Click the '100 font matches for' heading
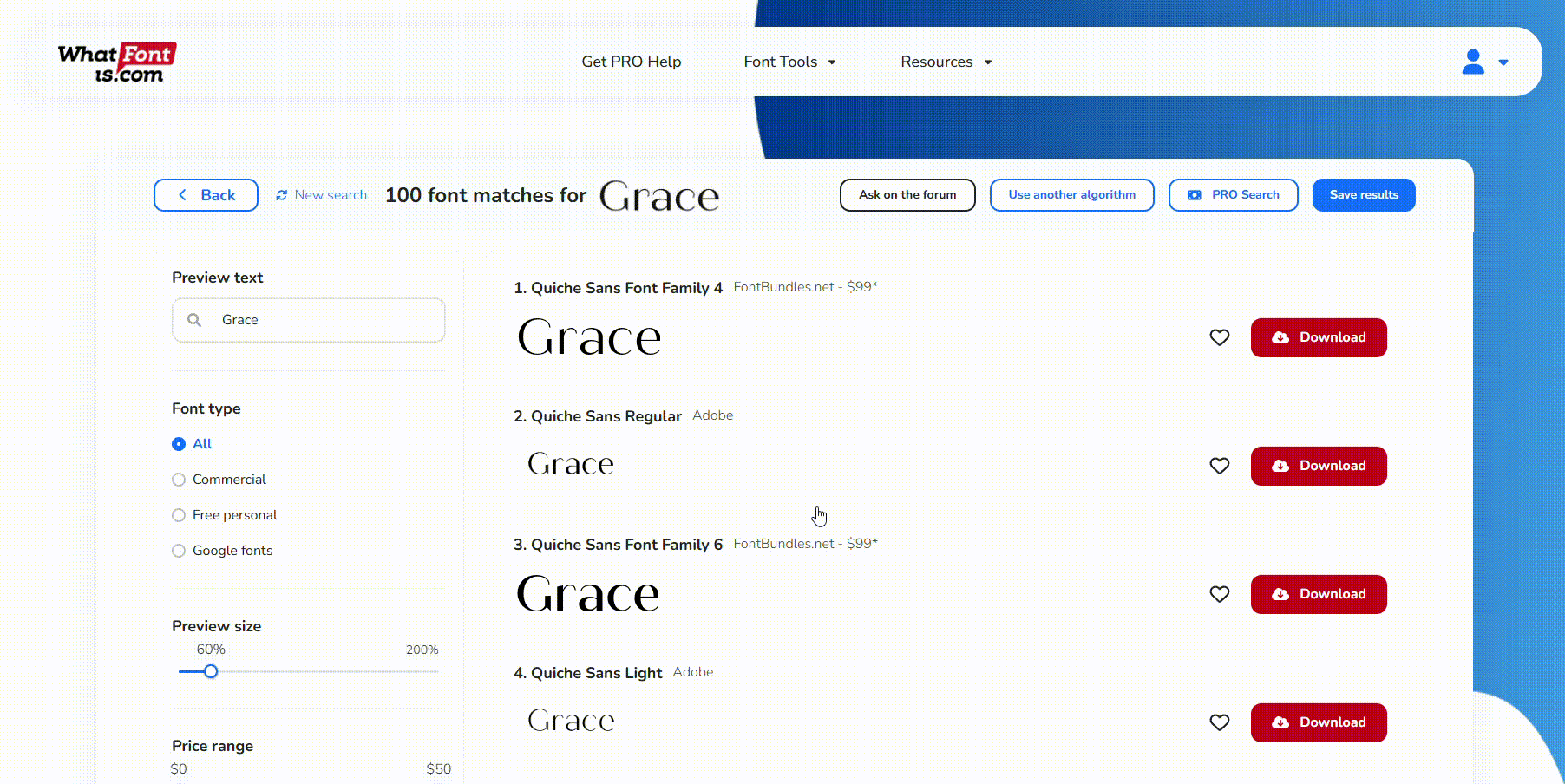The height and width of the screenshot is (784, 1565). click(486, 195)
